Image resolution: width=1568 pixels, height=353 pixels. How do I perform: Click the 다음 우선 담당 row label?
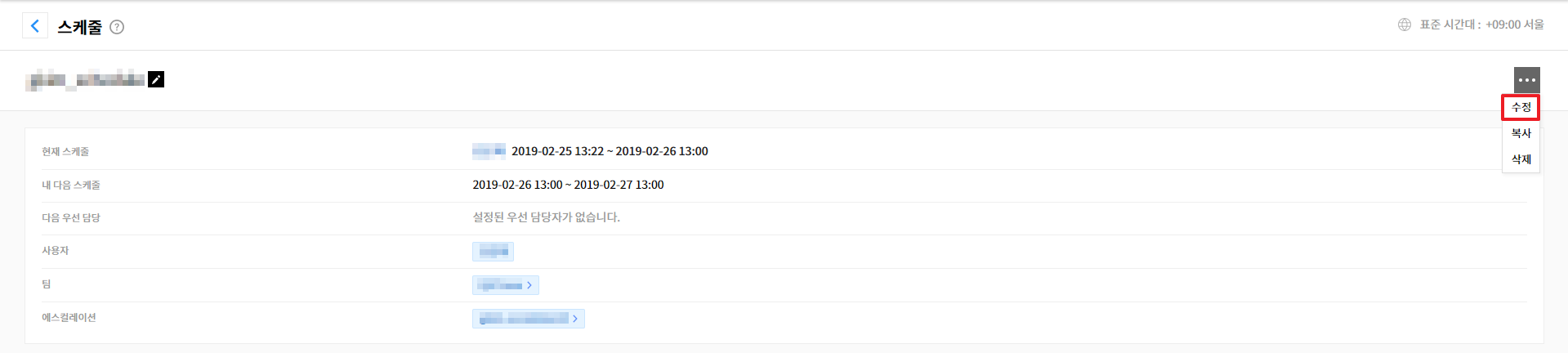click(x=71, y=218)
